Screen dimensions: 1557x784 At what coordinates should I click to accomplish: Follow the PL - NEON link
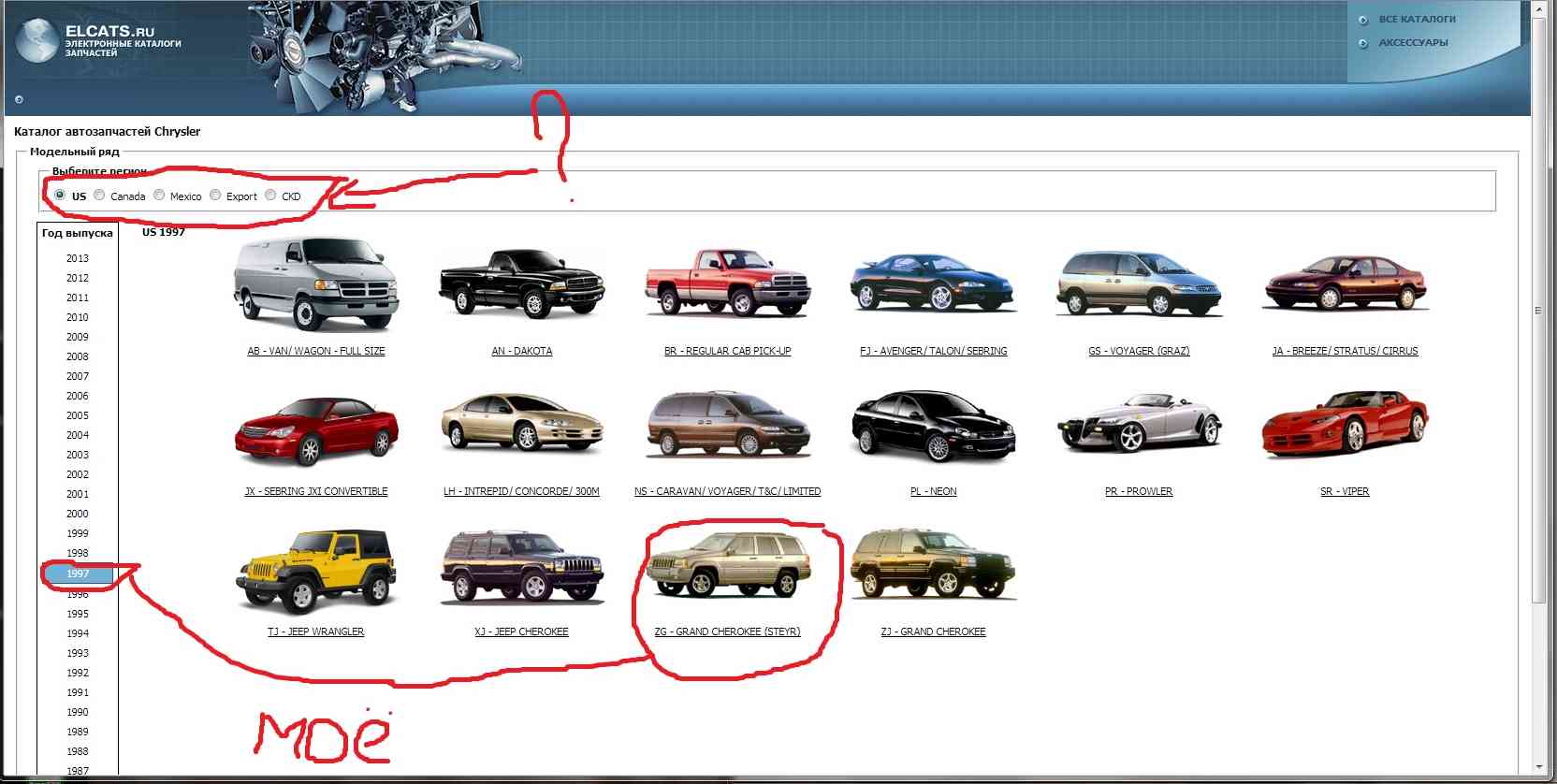[934, 492]
